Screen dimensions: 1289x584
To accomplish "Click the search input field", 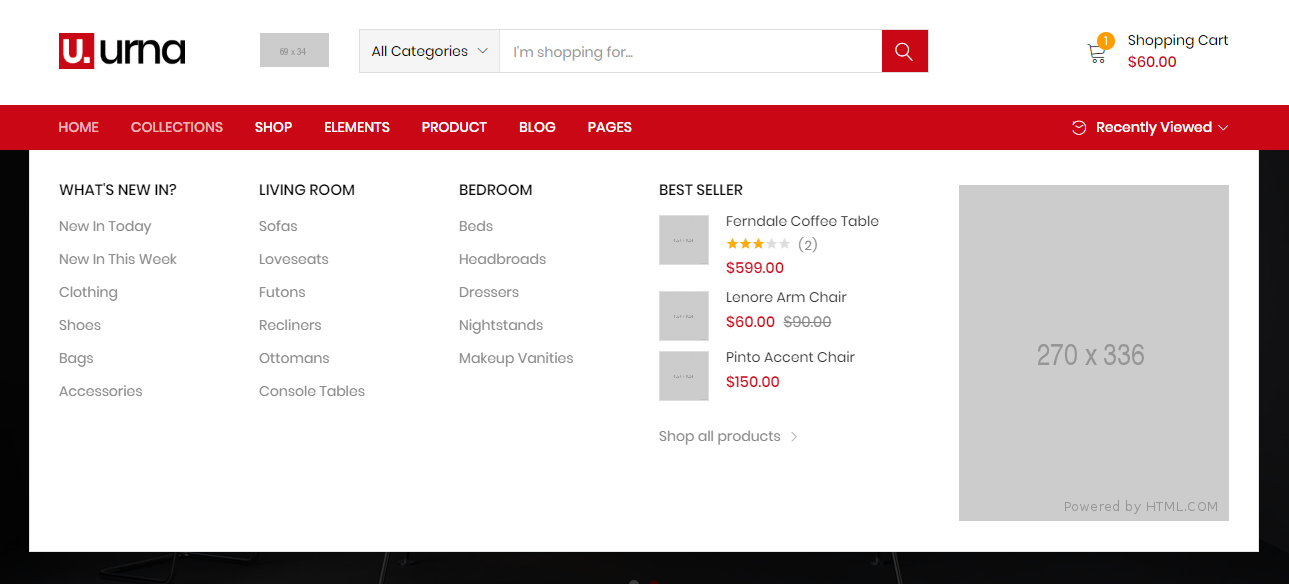I will coord(691,51).
